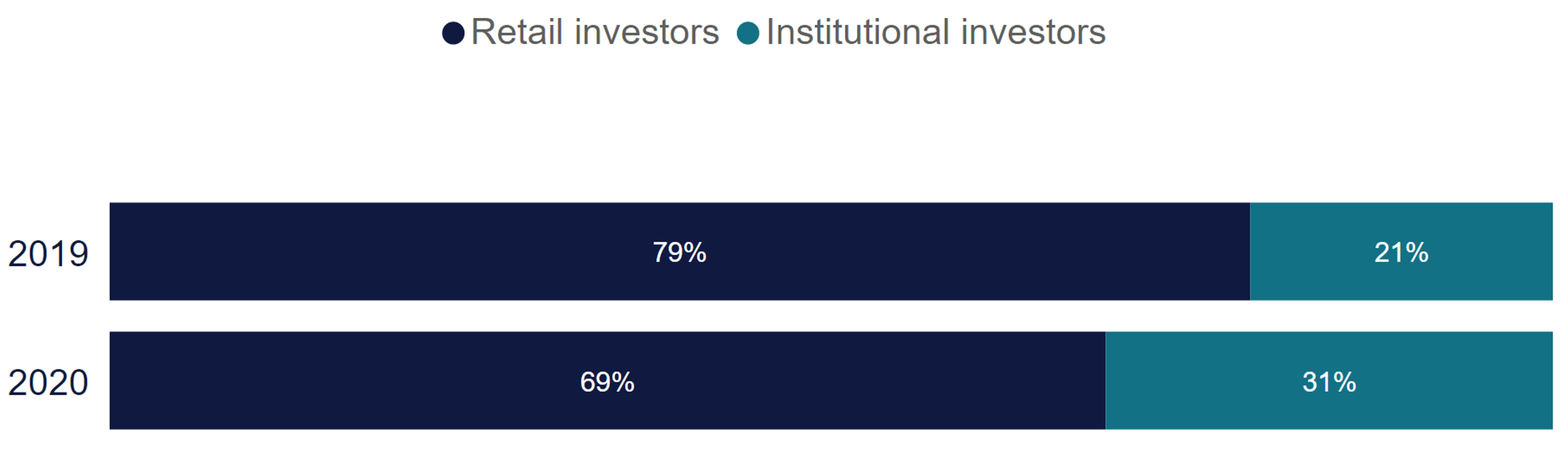This screenshot has width=1568, height=454.
Task: Click the 2019 retail investors bar segment
Action: click(x=679, y=251)
